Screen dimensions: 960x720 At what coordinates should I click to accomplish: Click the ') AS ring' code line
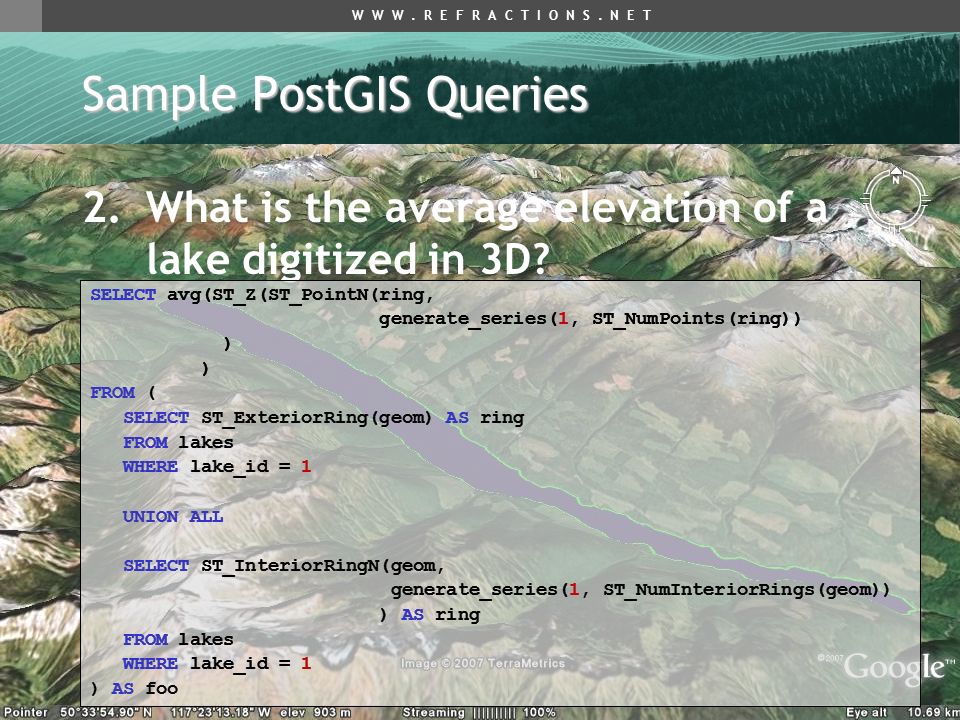[x=429, y=614]
